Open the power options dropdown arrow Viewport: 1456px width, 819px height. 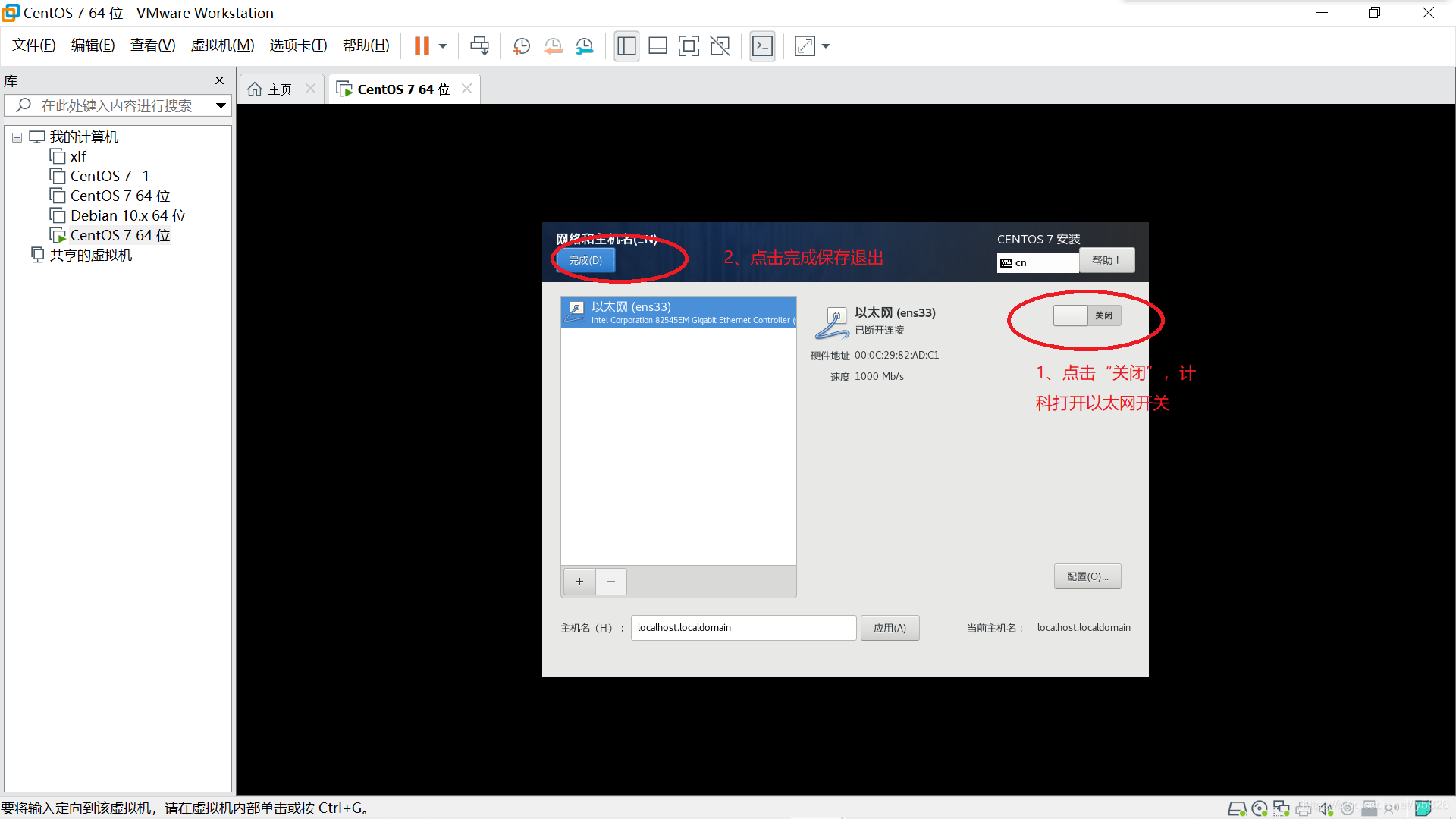(x=443, y=46)
